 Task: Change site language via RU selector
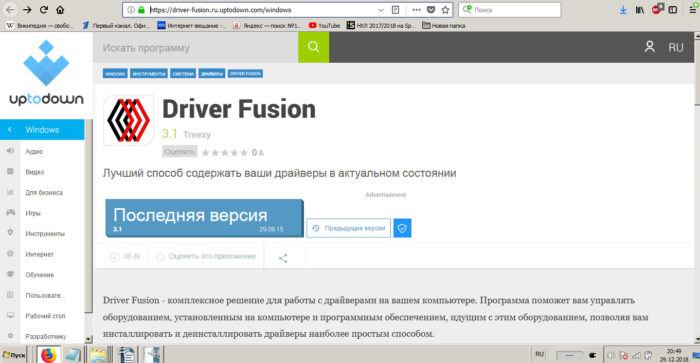click(675, 47)
